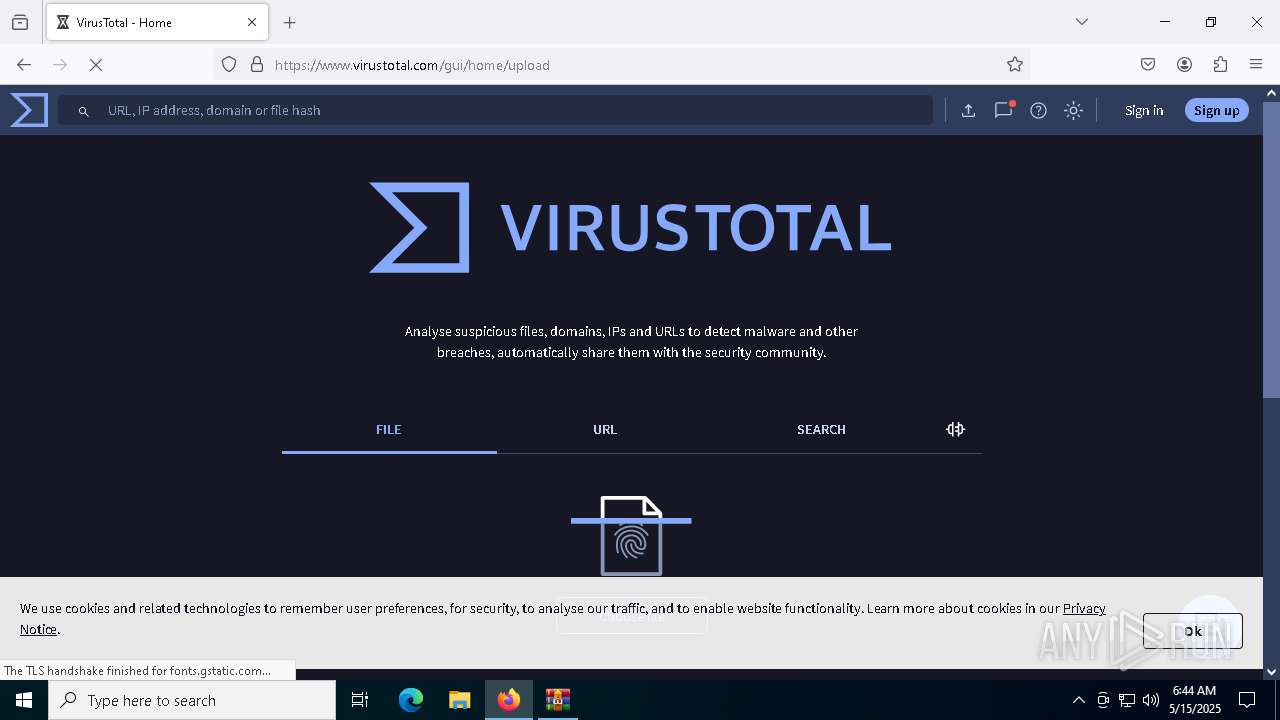Viewport: 1280px width, 720px height.
Task: Click the site security padlock icon
Action: (257, 65)
